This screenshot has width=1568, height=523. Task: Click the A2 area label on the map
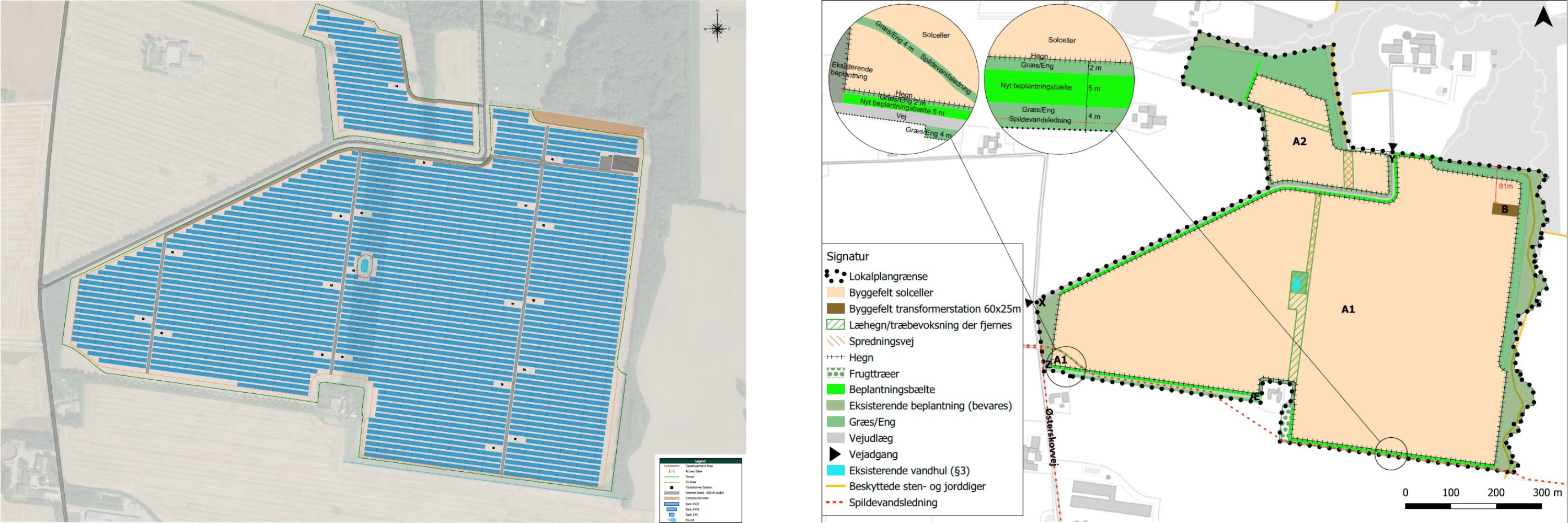tap(1299, 141)
